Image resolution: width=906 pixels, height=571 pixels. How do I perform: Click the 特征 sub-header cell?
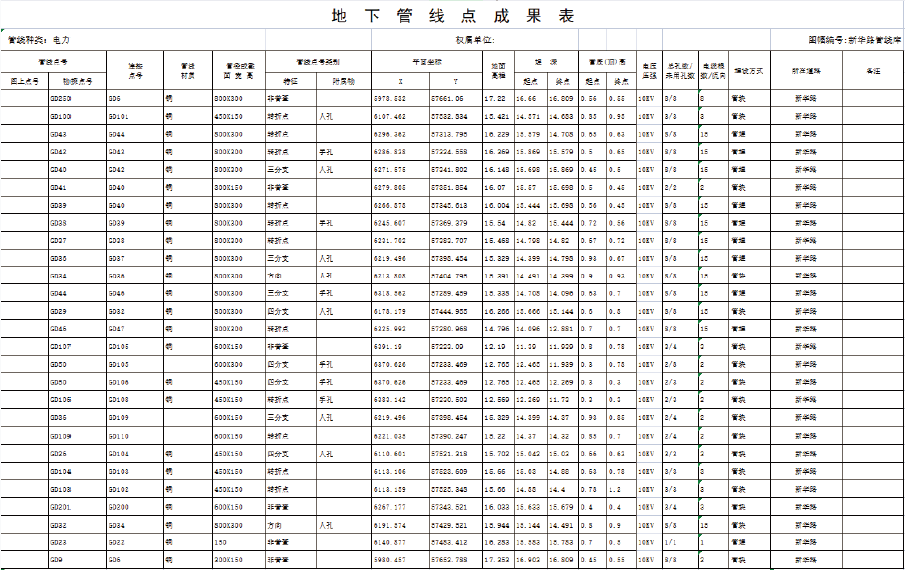click(291, 81)
